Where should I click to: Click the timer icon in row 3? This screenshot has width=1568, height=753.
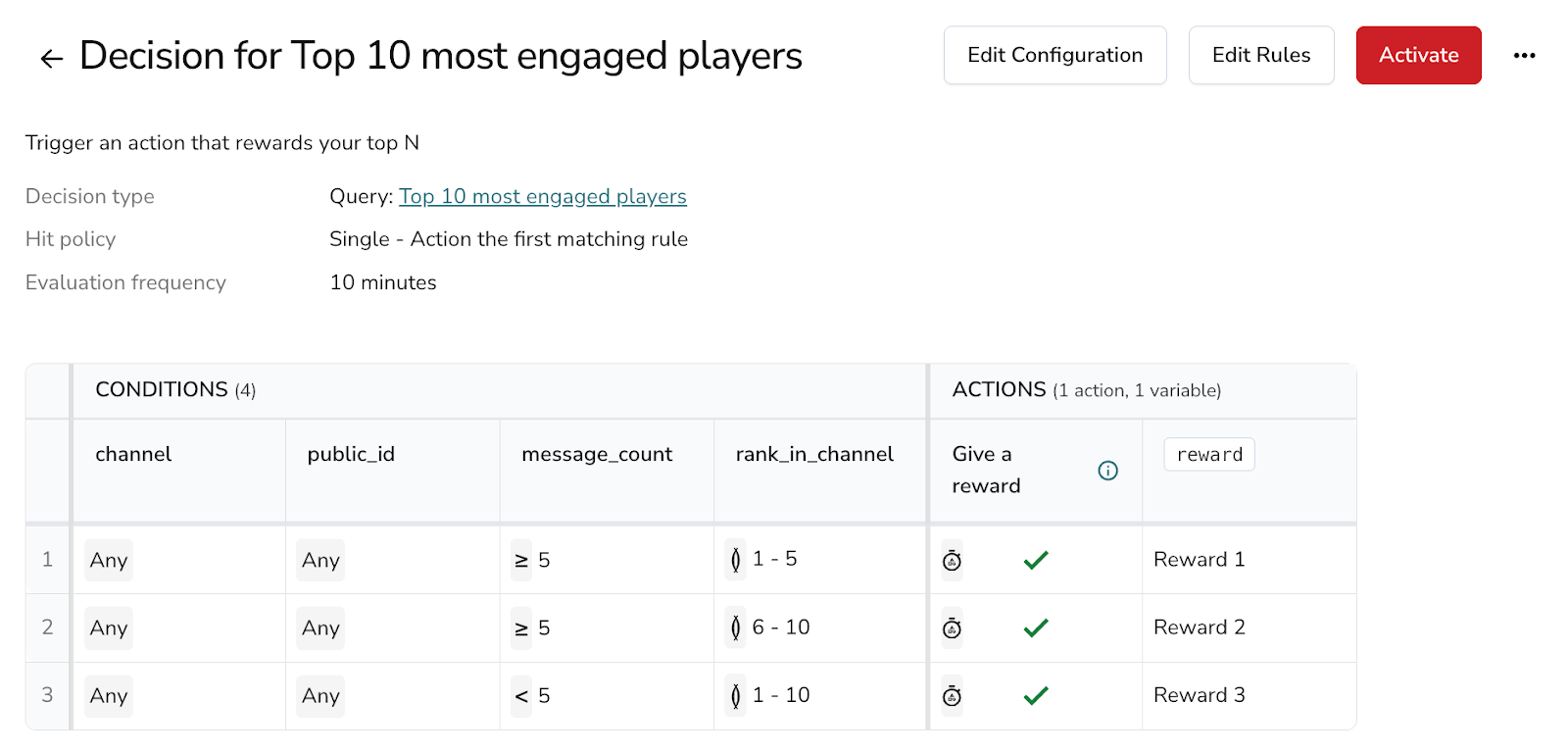(952, 696)
